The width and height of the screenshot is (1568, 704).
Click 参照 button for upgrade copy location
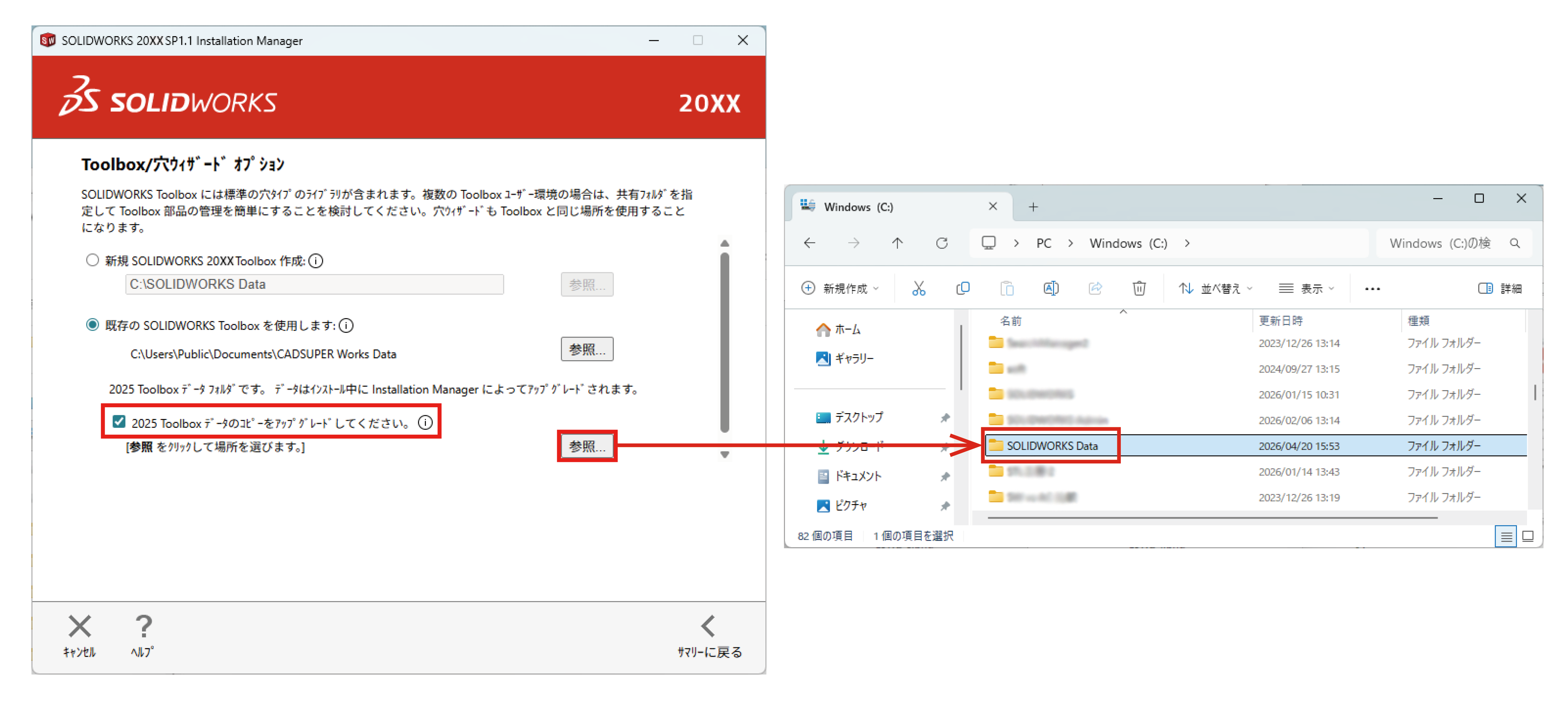(x=587, y=446)
